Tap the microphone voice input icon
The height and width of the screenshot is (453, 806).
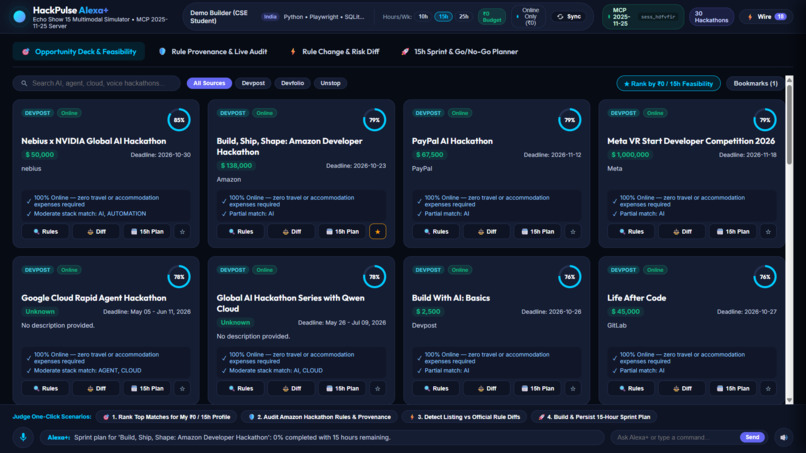(x=23, y=437)
